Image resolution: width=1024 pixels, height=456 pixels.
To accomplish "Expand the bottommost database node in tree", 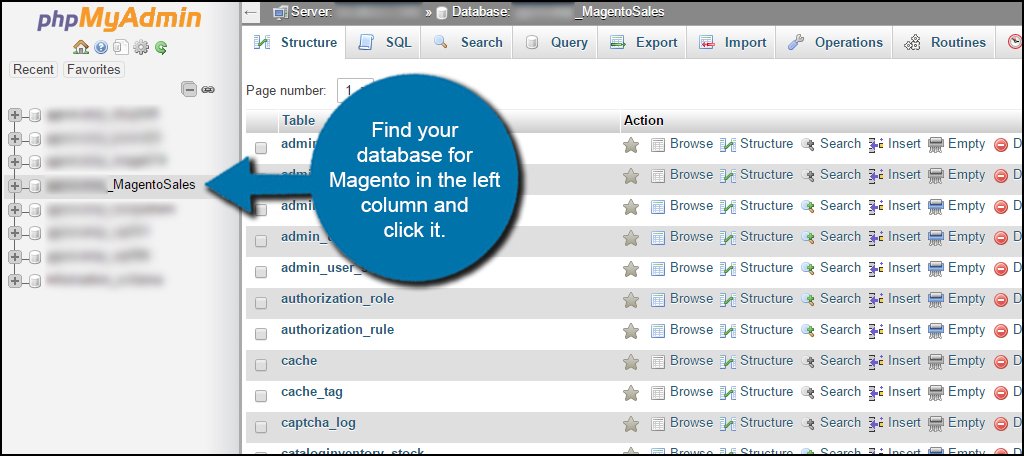I will coord(14,280).
